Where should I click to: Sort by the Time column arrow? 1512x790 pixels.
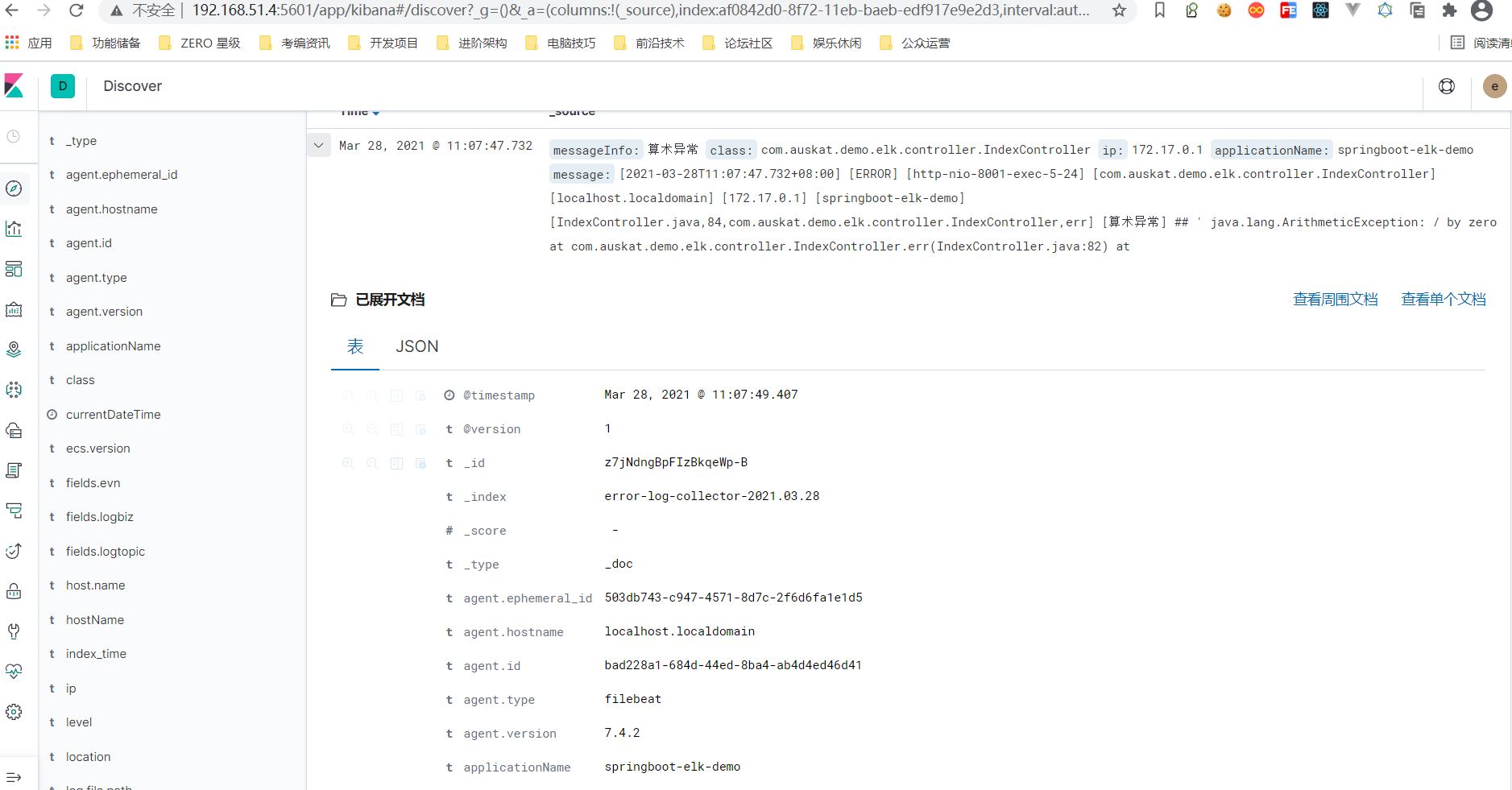tap(376, 113)
